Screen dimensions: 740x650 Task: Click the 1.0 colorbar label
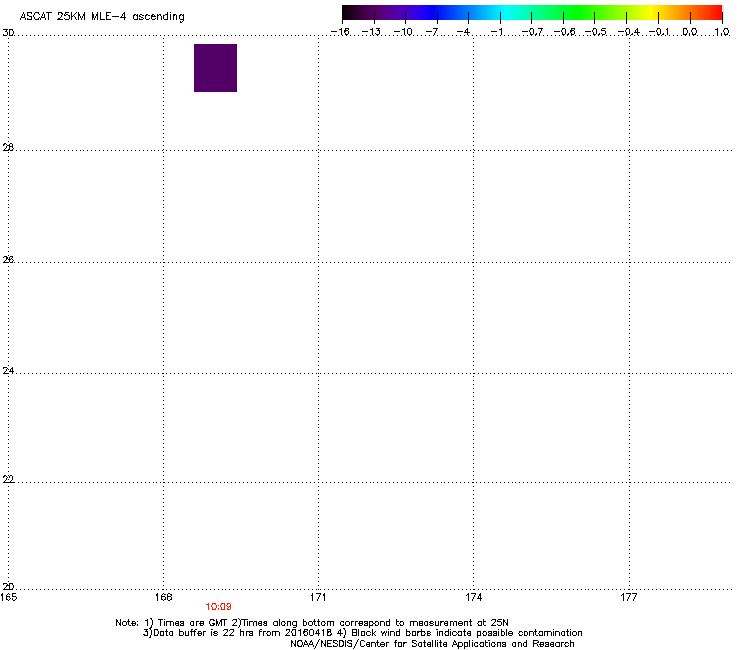coord(722,32)
